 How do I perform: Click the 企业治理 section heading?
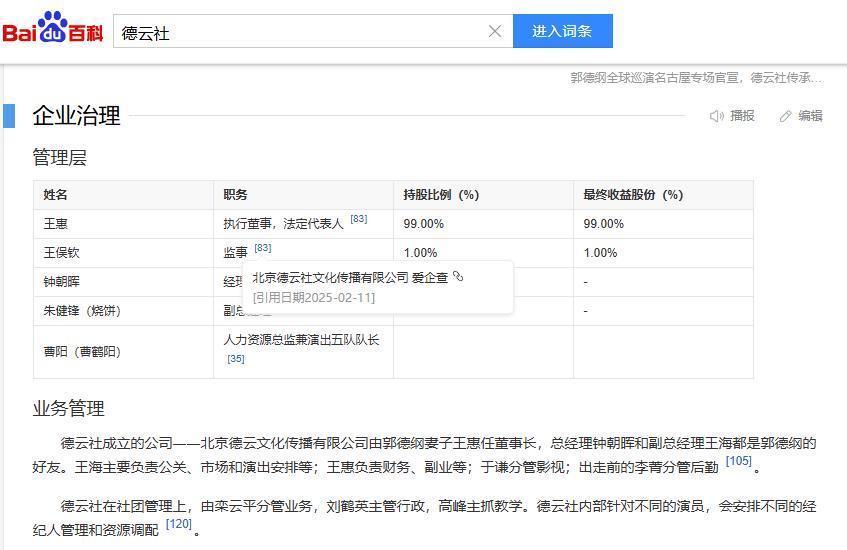76,116
